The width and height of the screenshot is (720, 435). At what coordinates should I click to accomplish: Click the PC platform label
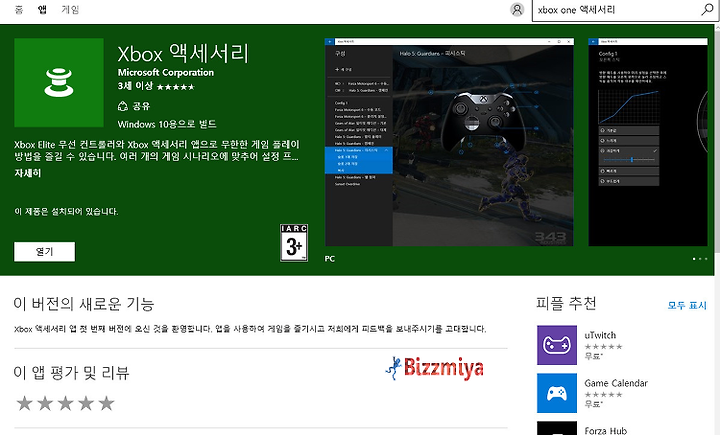coord(330,259)
